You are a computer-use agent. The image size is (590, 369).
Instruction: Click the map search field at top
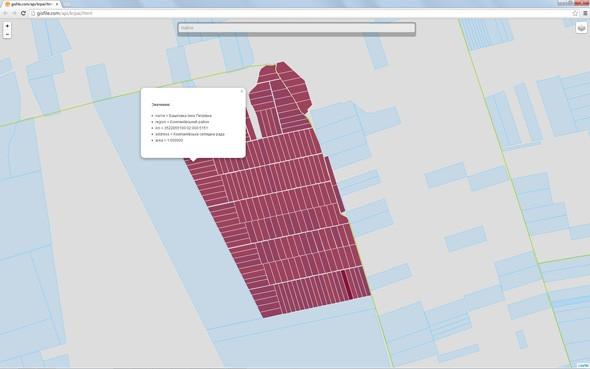[297, 28]
